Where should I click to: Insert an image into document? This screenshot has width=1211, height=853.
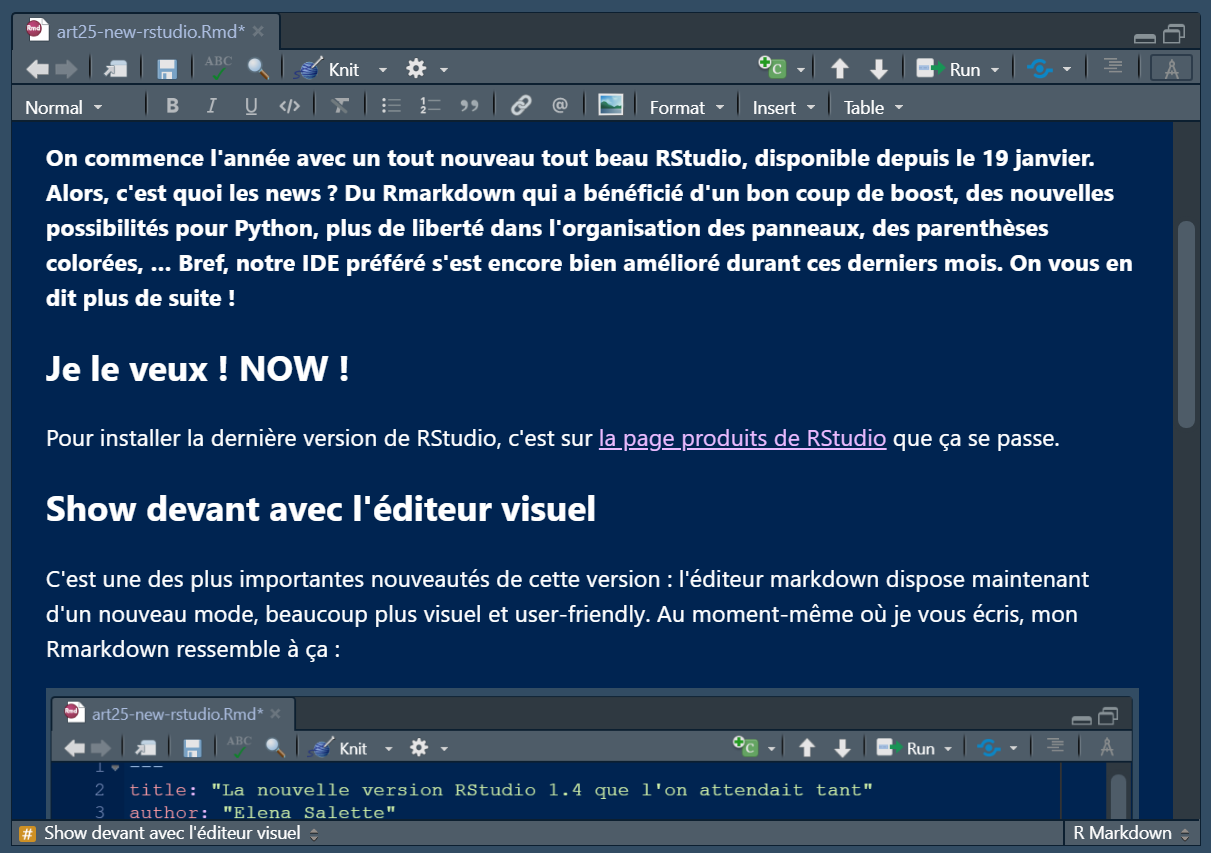(x=611, y=105)
